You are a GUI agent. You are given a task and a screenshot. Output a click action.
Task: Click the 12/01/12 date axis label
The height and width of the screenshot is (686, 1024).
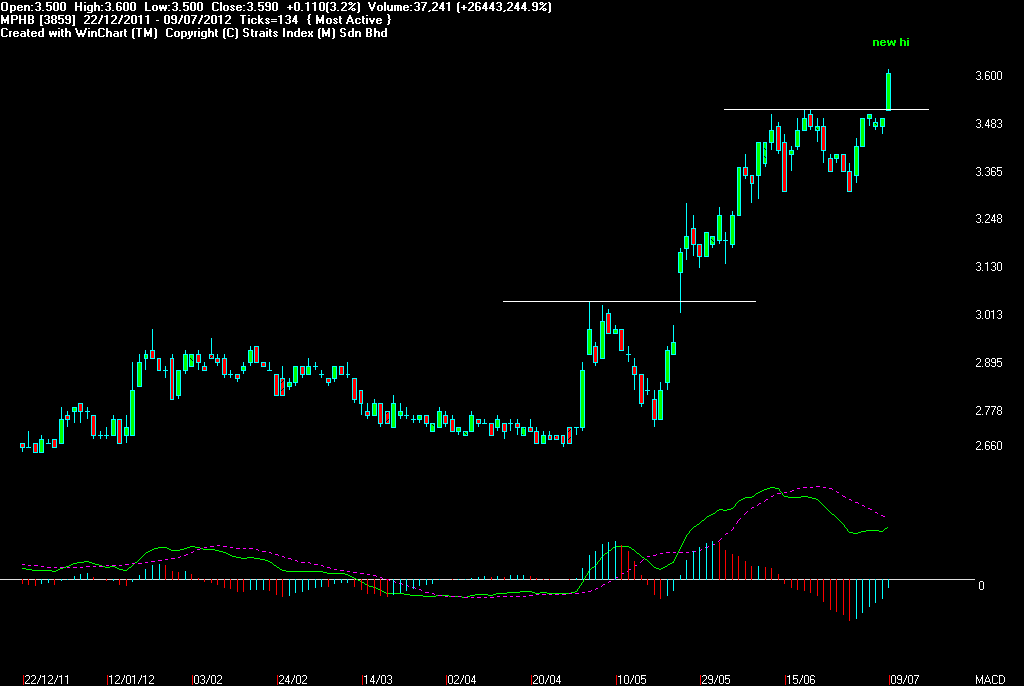point(131,679)
